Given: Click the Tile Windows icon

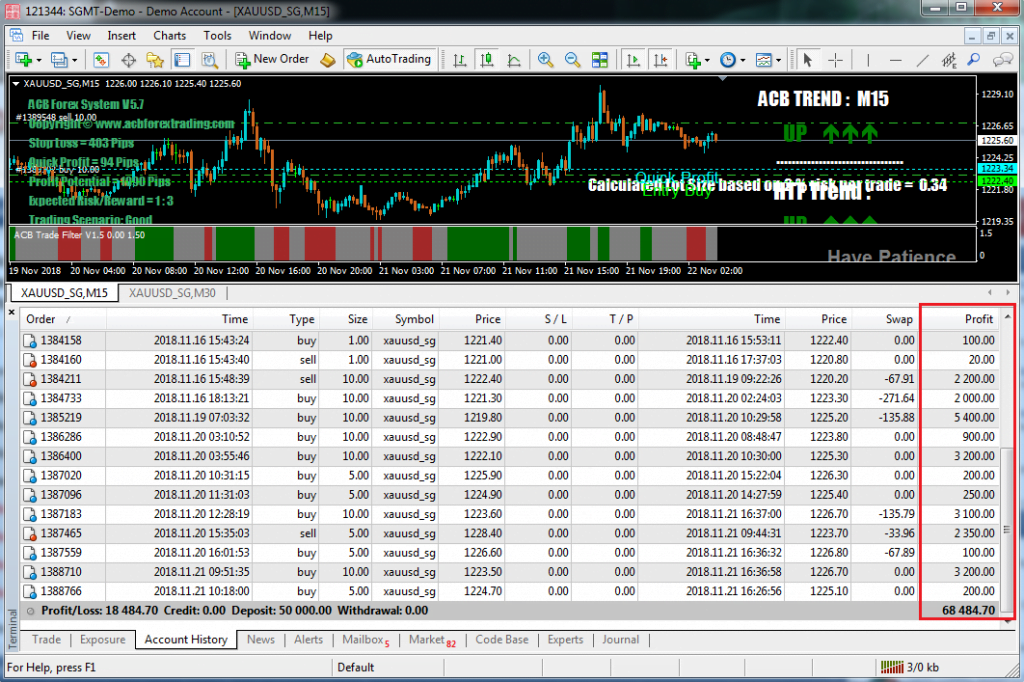Looking at the screenshot, I should tap(600, 60).
